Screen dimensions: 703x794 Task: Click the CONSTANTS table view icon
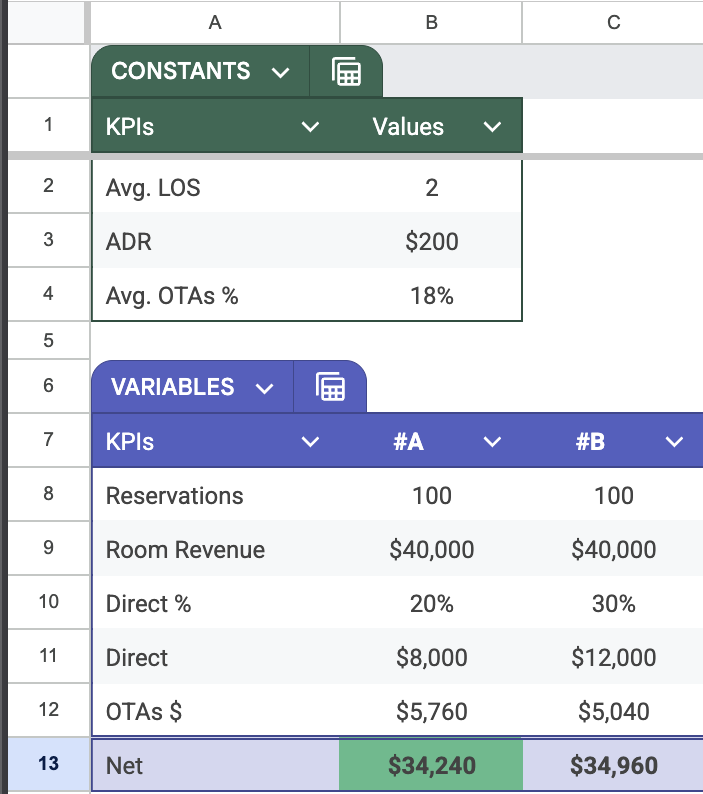point(346,72)
